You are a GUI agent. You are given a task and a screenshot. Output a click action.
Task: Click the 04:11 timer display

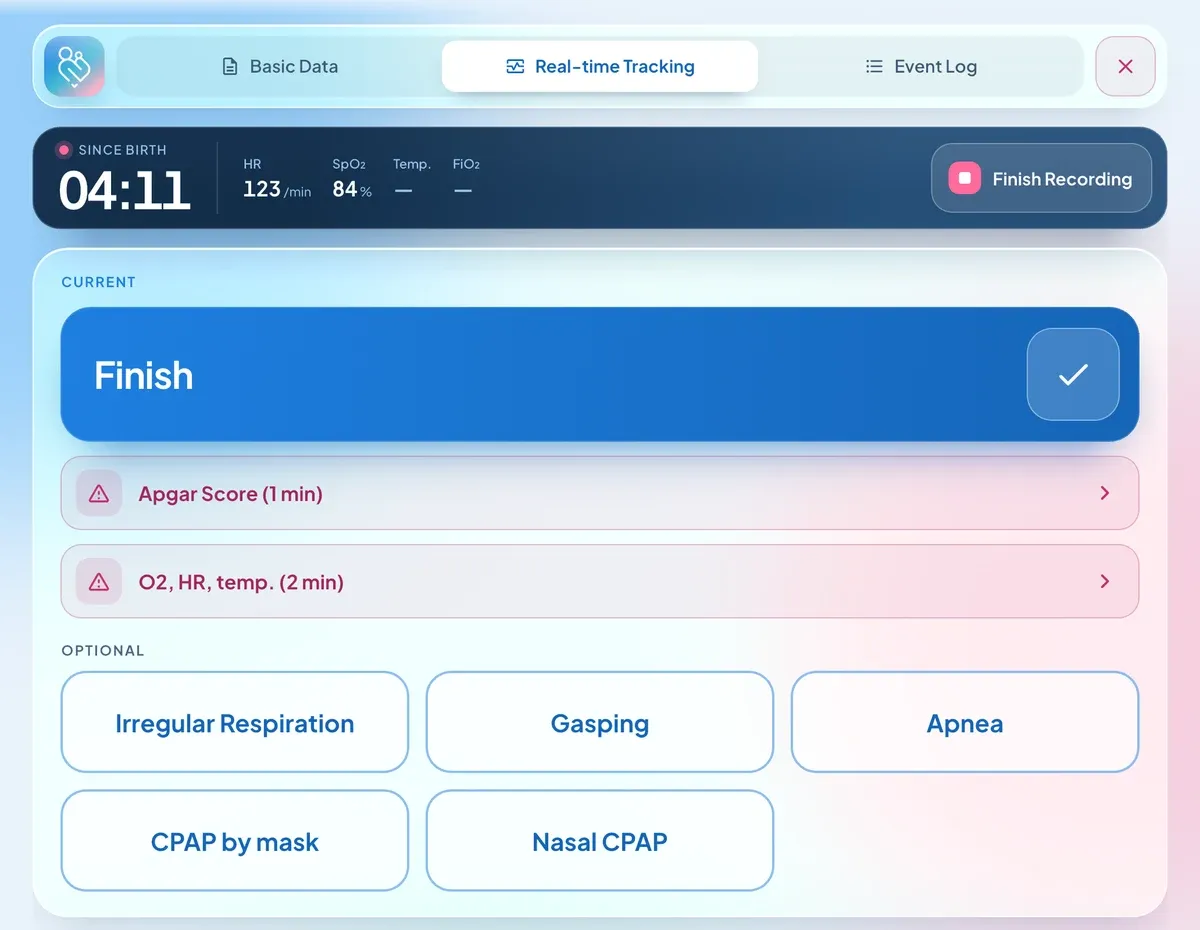(x=125, y=189)
